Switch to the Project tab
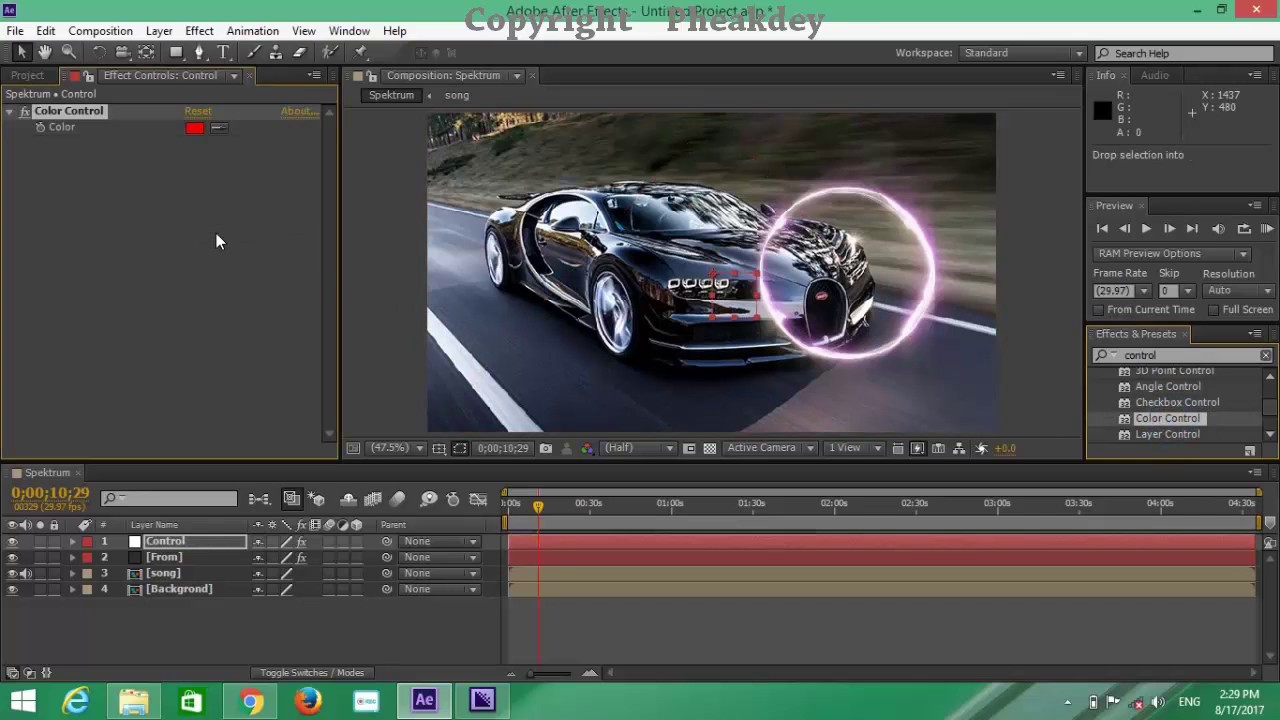Viewport: 1280px width, 720px height. tap(27, 75)
